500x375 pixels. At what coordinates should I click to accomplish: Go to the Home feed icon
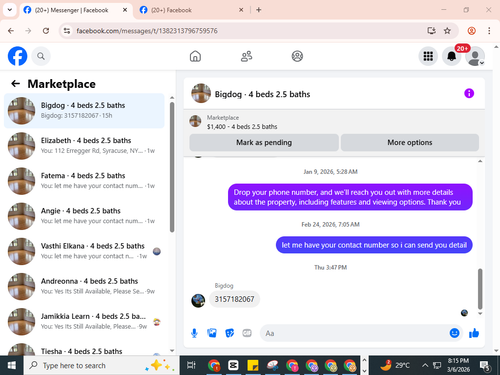point(195,56)
